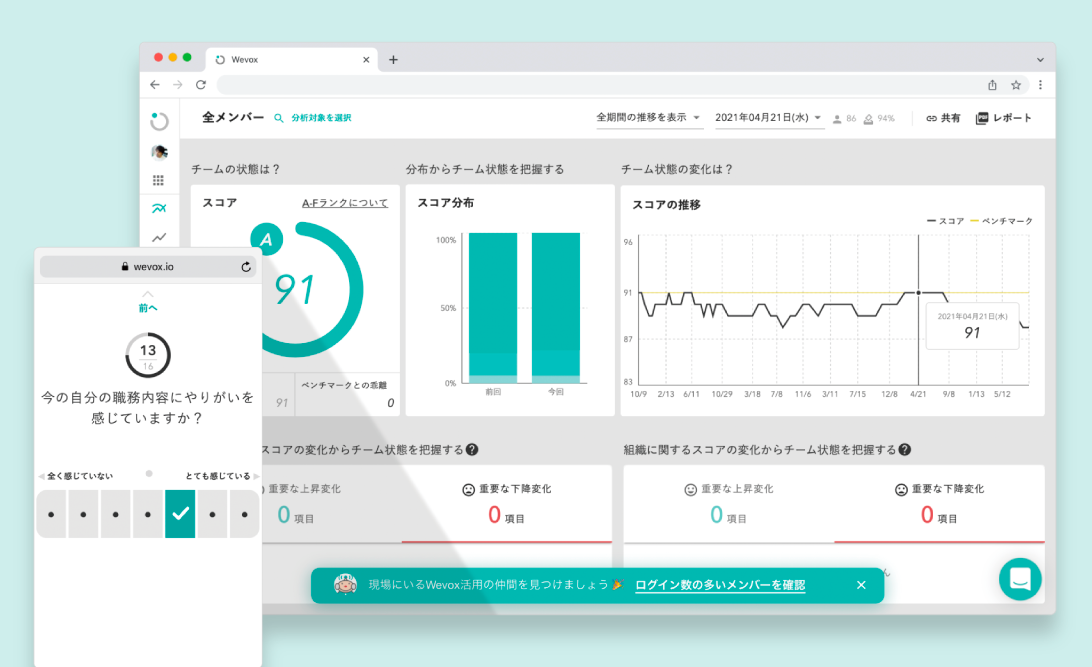The height and width of the screenshot is (667, 1092).
Task: Choose the first survey answer option
Action: [51, 514]
